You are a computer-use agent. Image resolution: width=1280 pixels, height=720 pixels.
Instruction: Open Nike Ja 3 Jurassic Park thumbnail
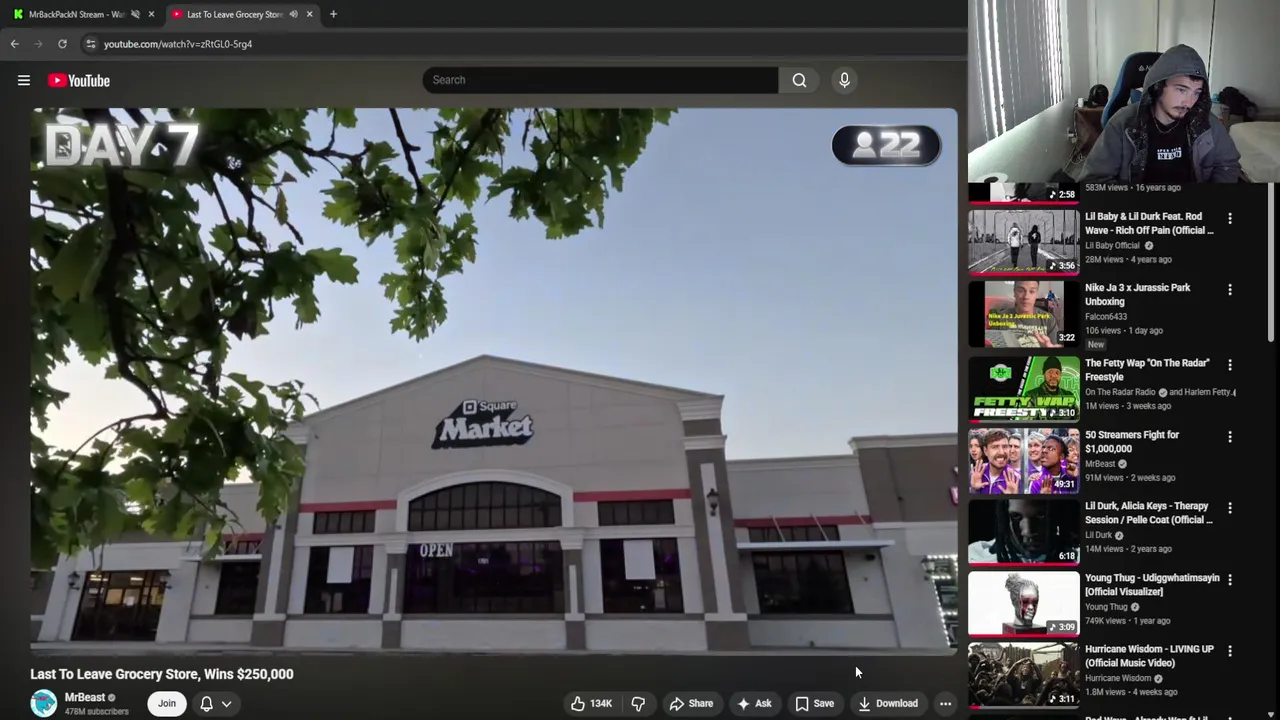tap(1024, 313)
